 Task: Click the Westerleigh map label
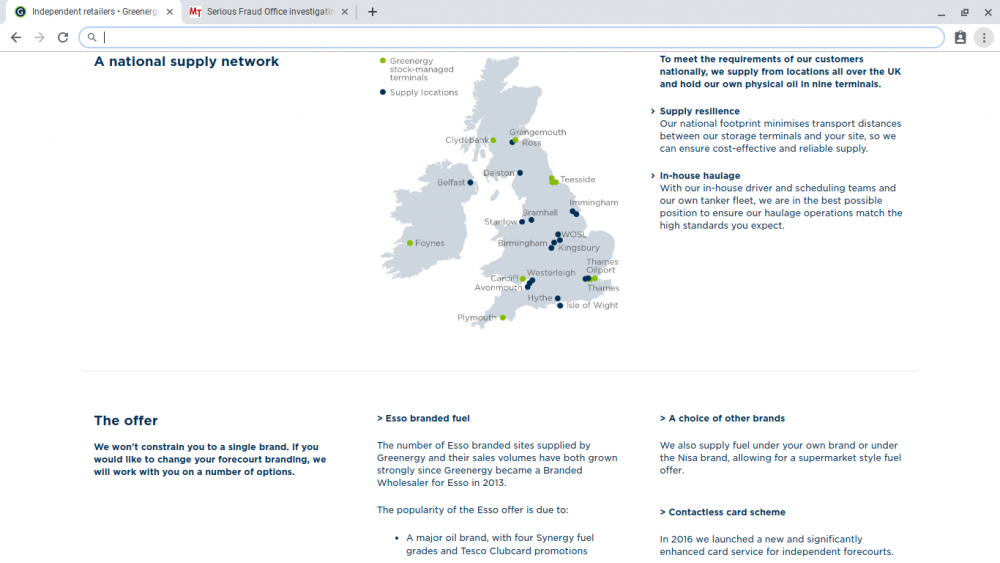pos(551,272)
